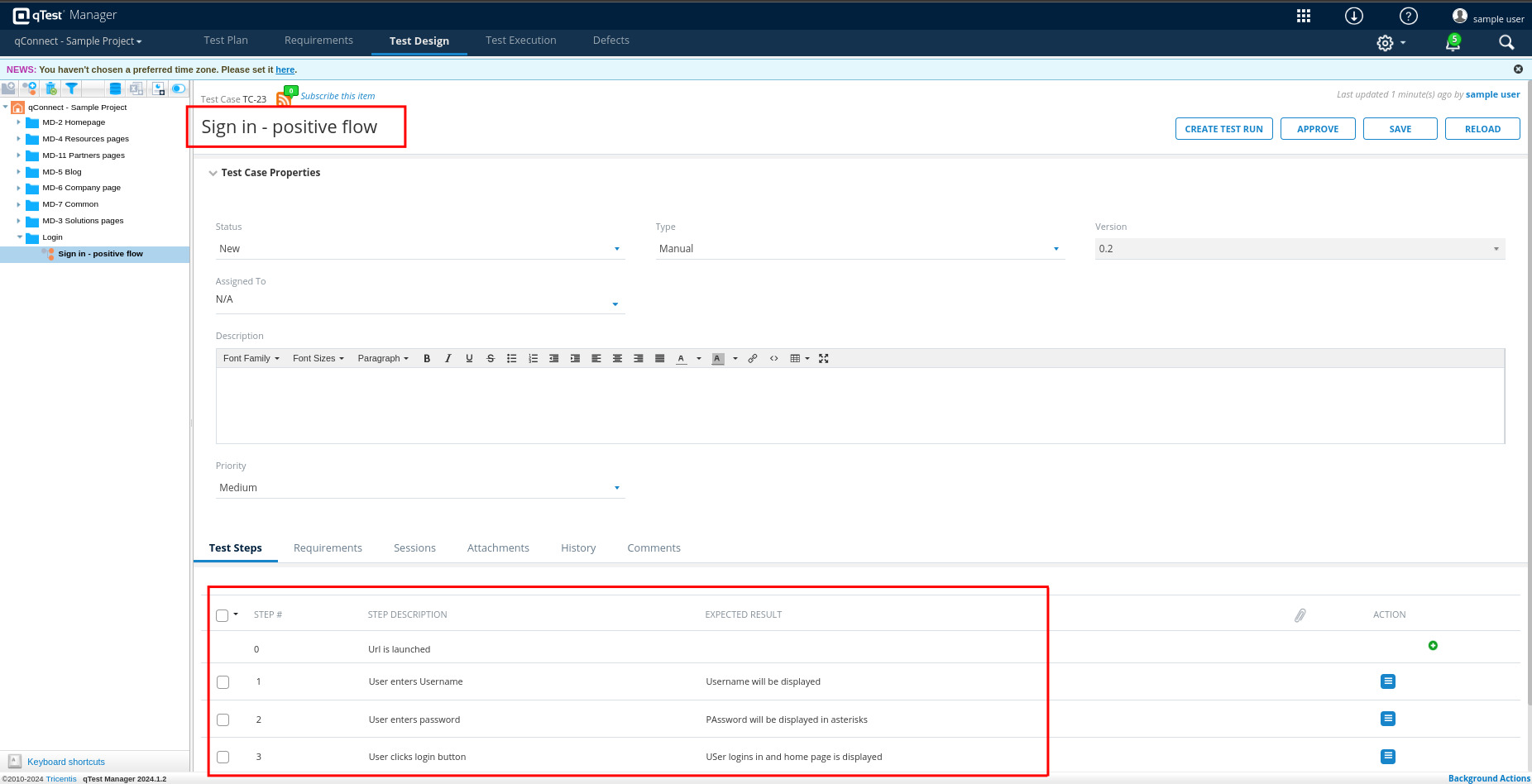The image size is (1532, 784).
Task: Toggle the switch in the tree toolbar
Action: tap(179, 88)
